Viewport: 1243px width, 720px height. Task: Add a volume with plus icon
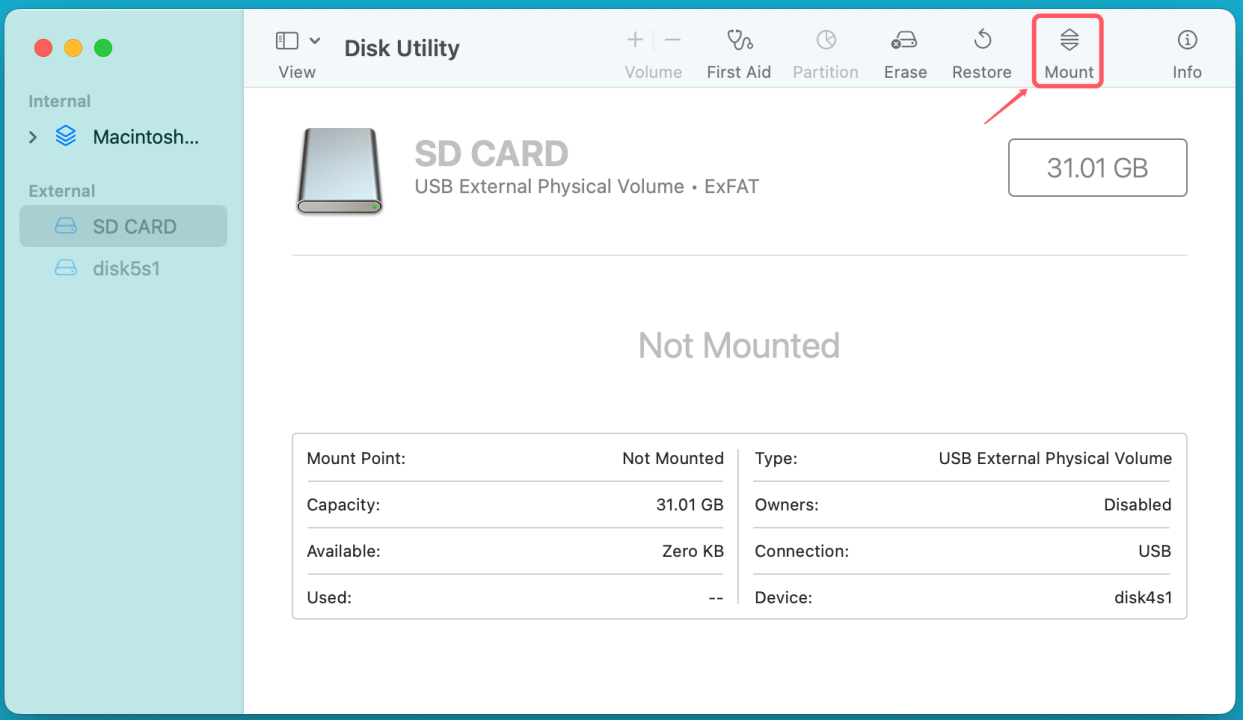click(x=635, y=41)
